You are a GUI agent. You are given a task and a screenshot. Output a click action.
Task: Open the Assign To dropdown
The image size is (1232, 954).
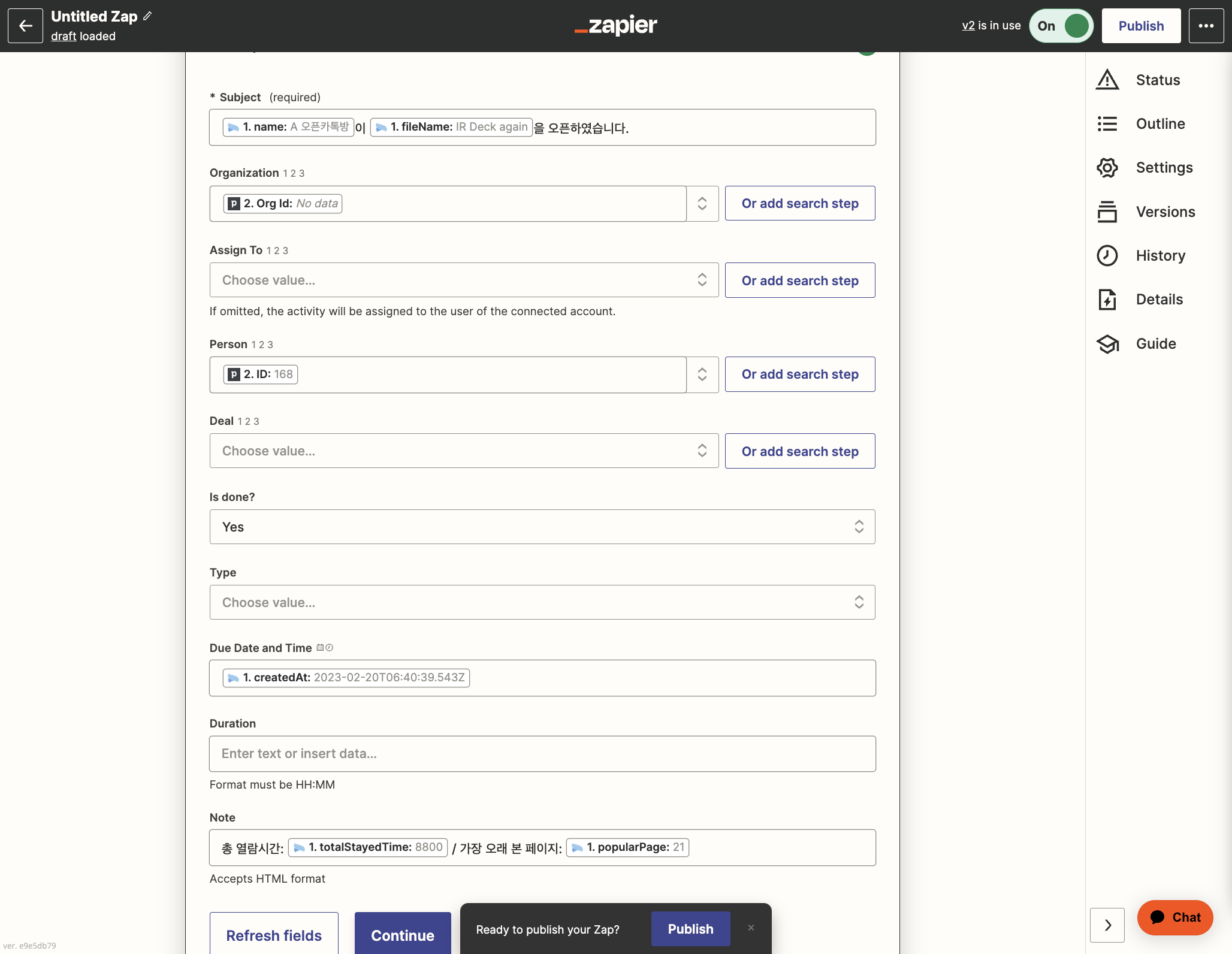(464, 280)
